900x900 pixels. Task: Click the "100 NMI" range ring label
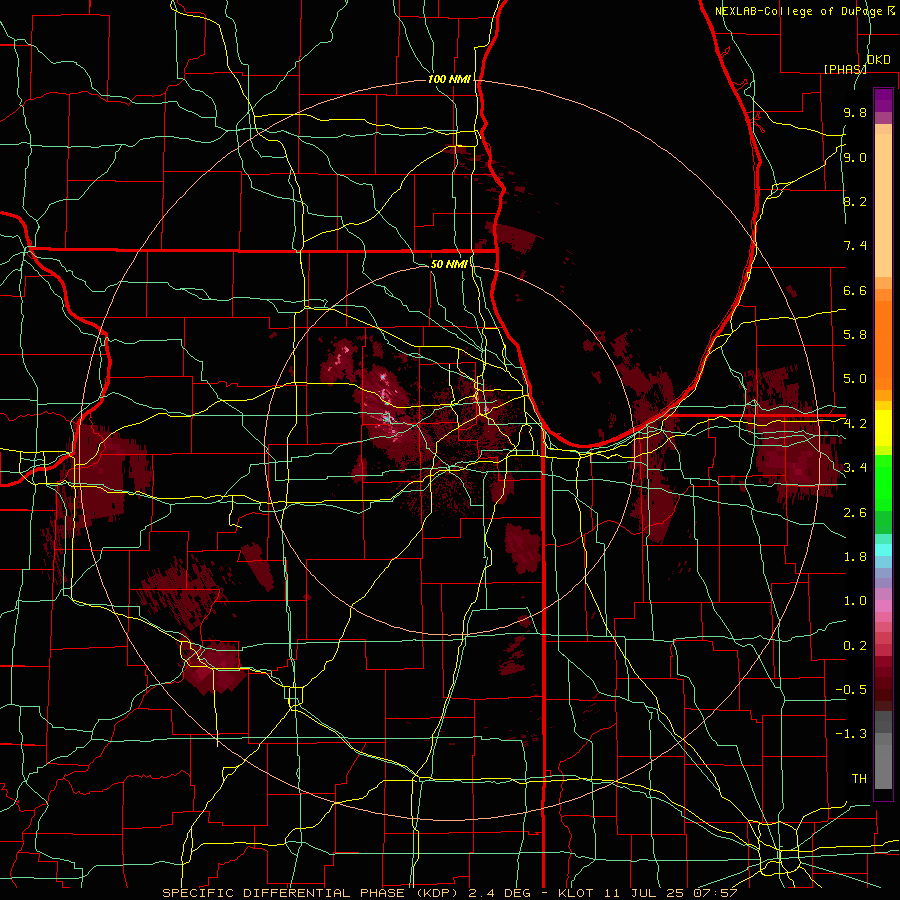[x=449, y=79]
